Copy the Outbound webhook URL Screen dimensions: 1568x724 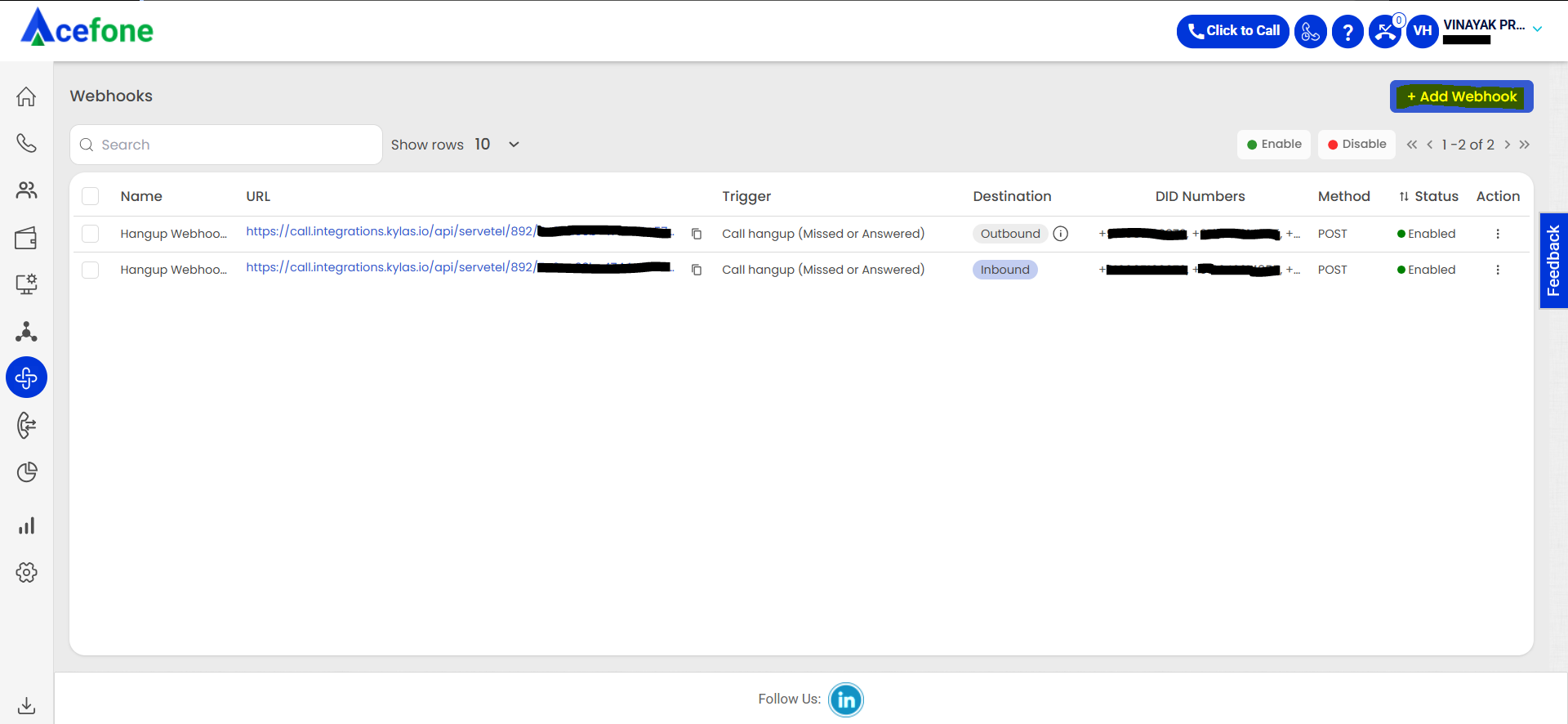pos(697,234)
